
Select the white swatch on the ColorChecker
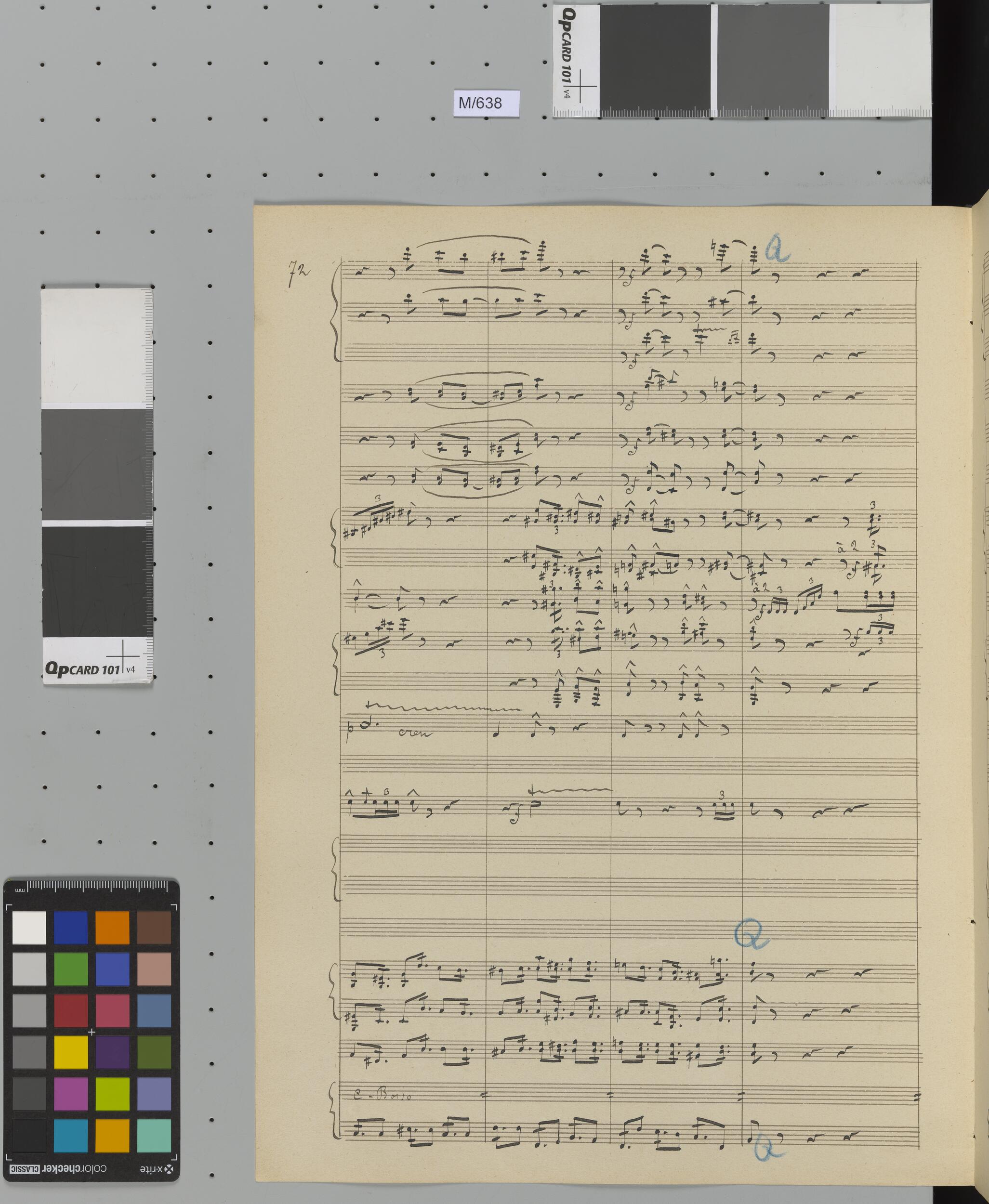click(x=29, y=928)
